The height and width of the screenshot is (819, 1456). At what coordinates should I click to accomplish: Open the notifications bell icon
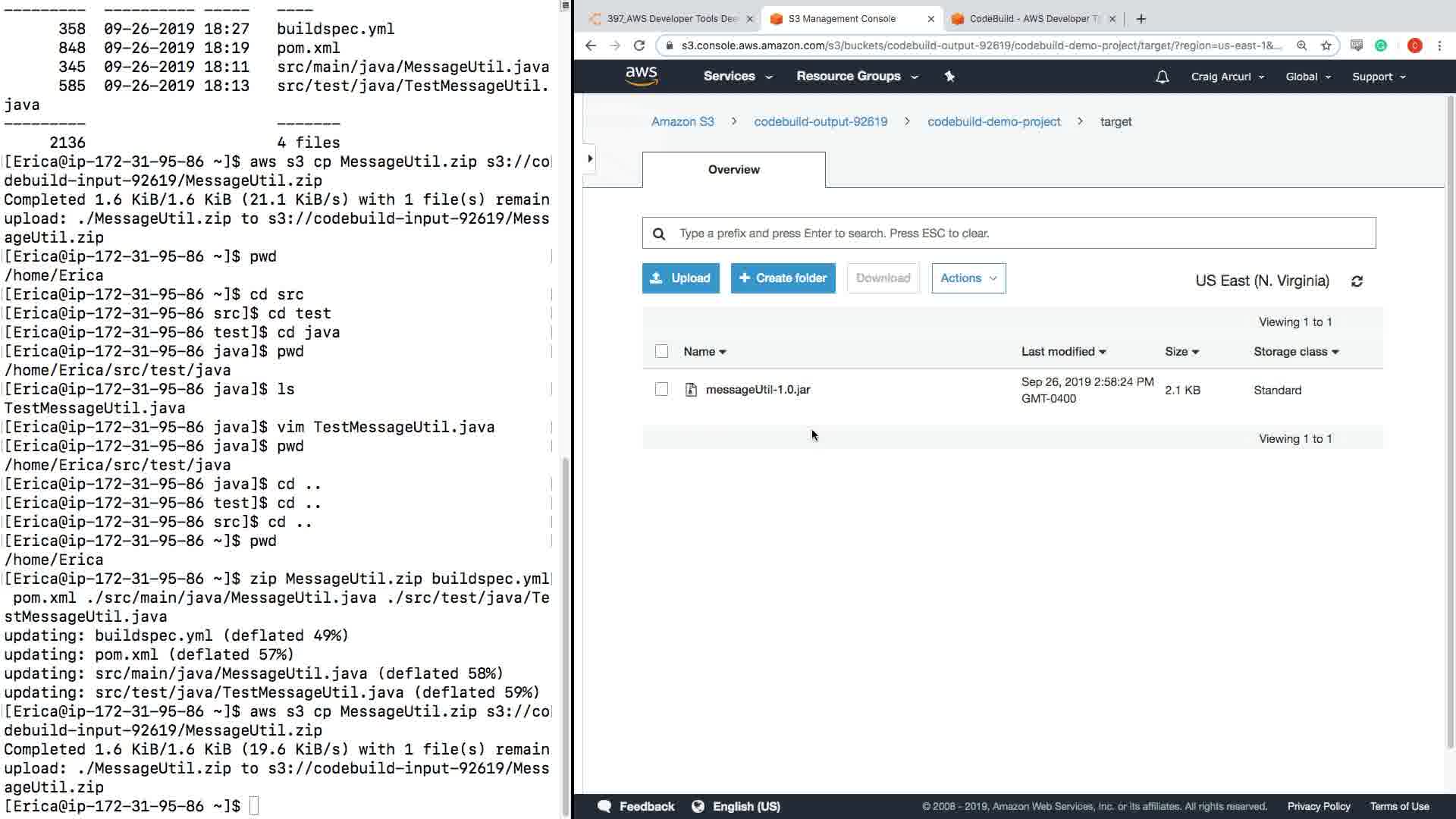click(1162, 77)
